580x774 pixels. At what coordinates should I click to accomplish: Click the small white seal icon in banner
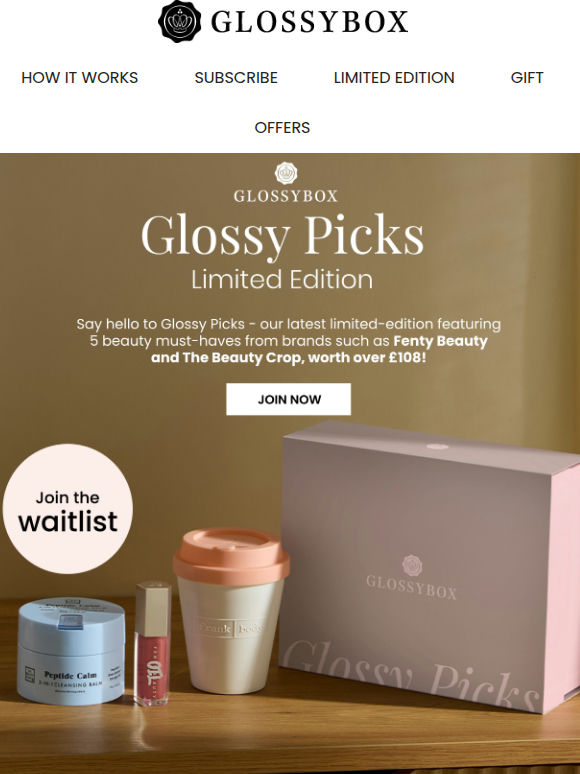pos(286,173)
